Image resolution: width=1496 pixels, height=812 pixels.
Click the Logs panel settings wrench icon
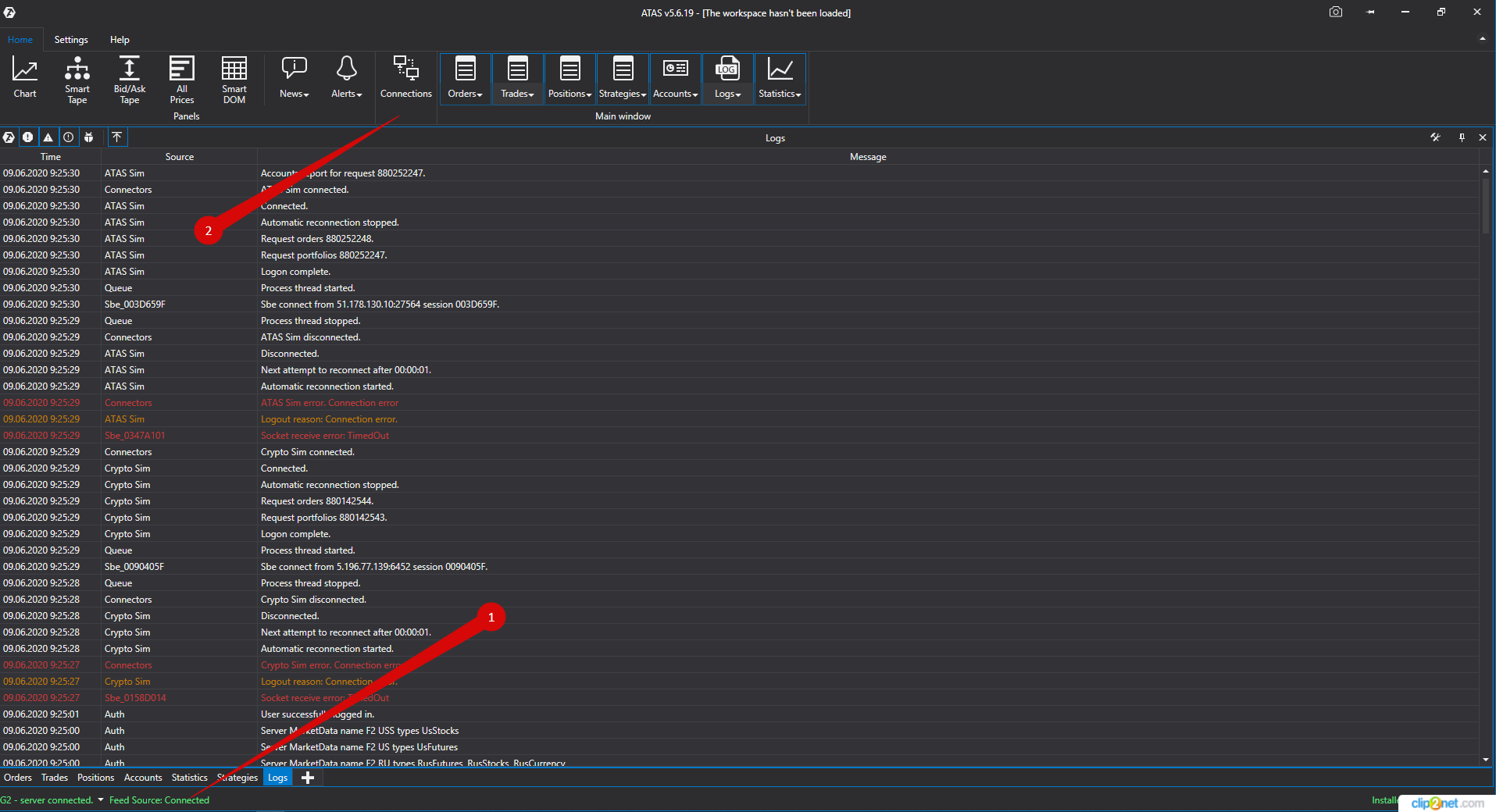(1435, 137)
